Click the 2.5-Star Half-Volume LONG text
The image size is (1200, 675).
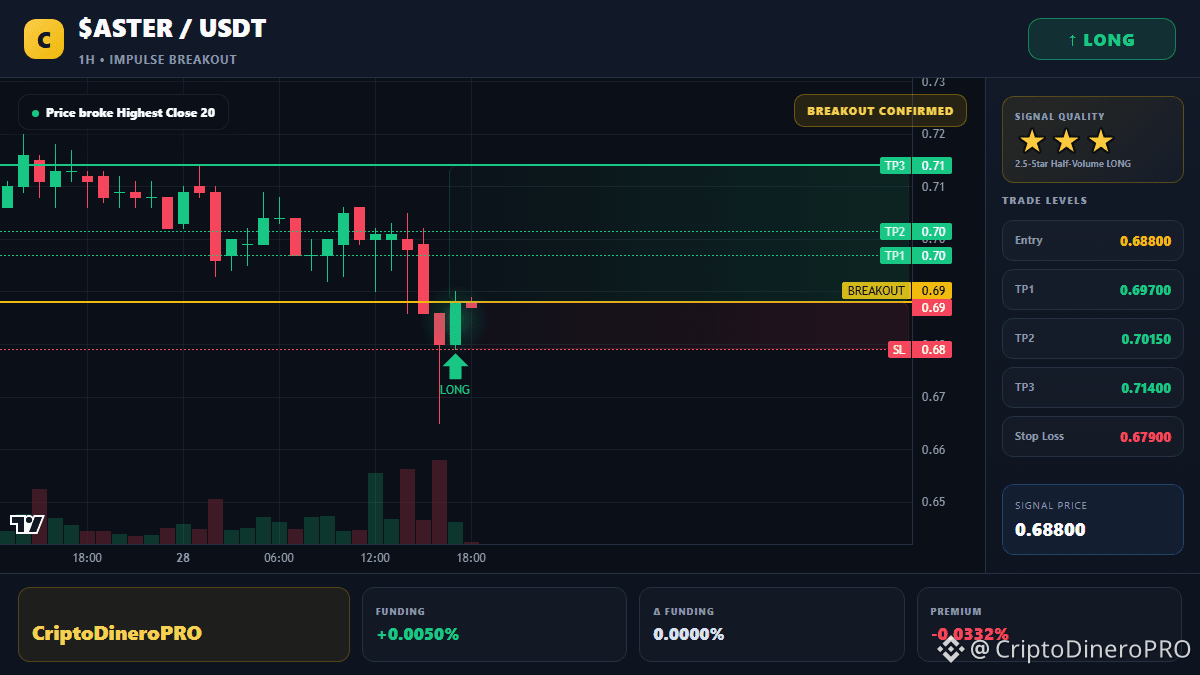click(1073, 164)
